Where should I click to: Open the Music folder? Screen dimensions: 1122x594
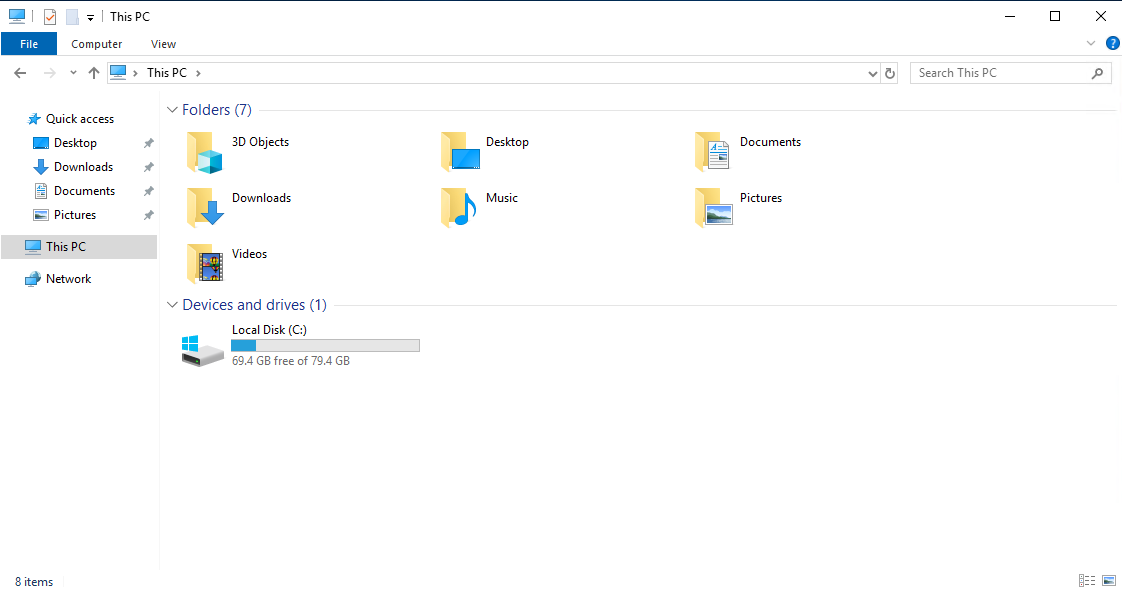click(459, 207)
